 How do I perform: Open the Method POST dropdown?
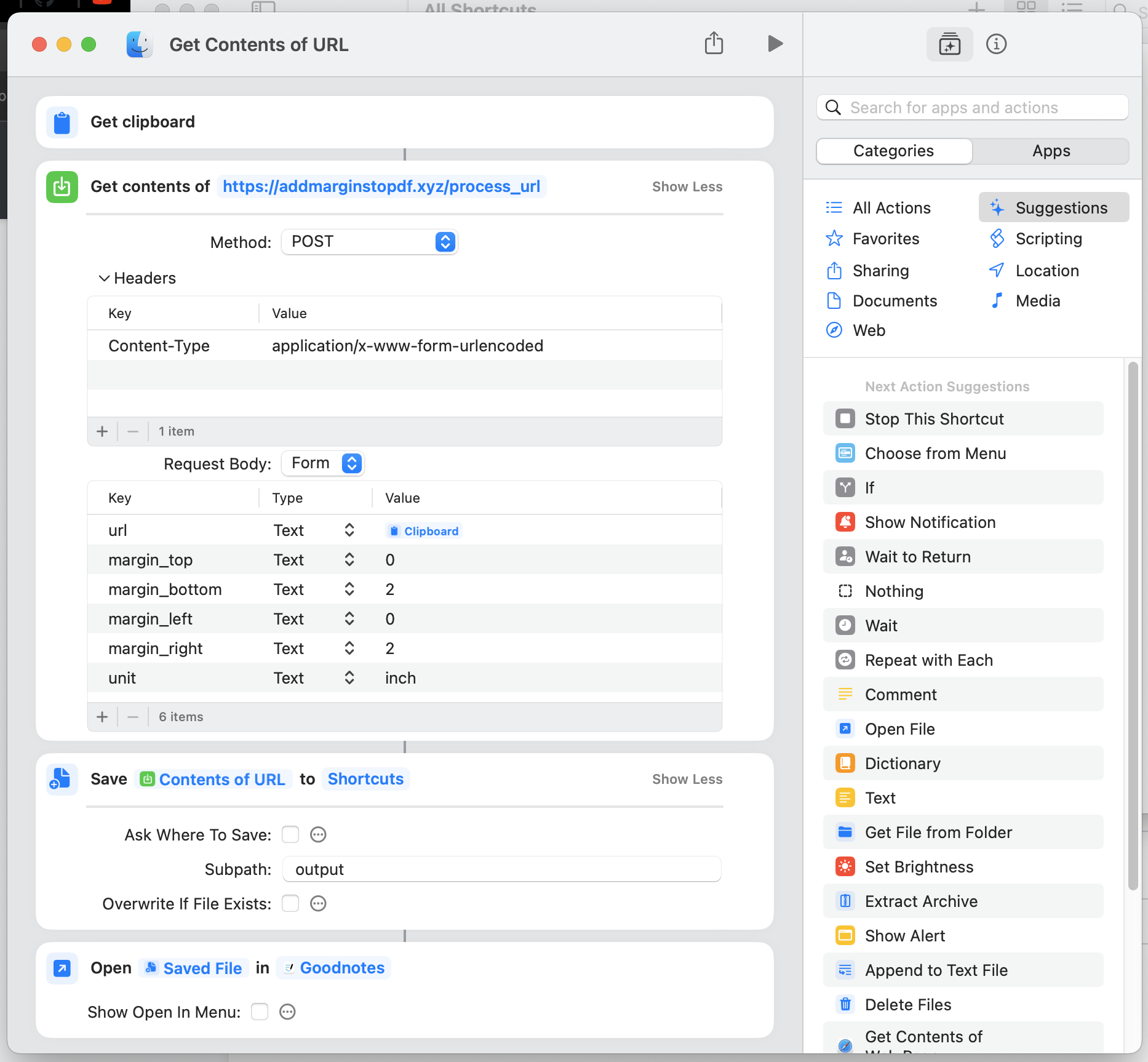[369, 242]
